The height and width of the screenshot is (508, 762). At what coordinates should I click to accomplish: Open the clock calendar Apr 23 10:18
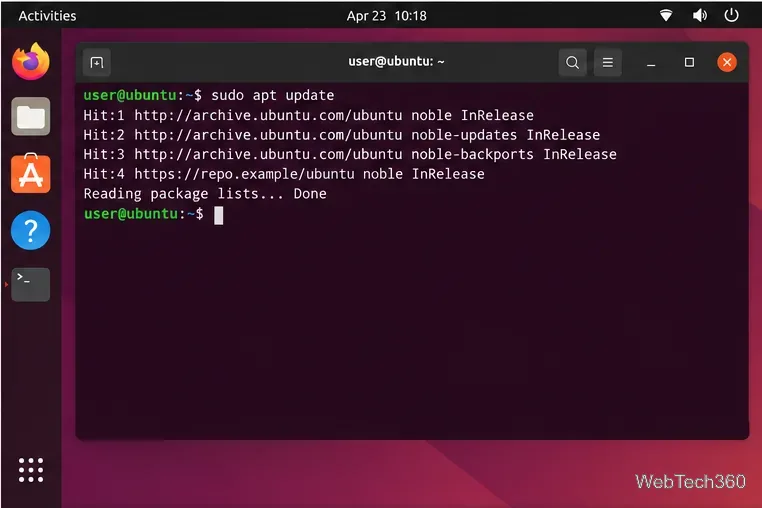[386, 16]
